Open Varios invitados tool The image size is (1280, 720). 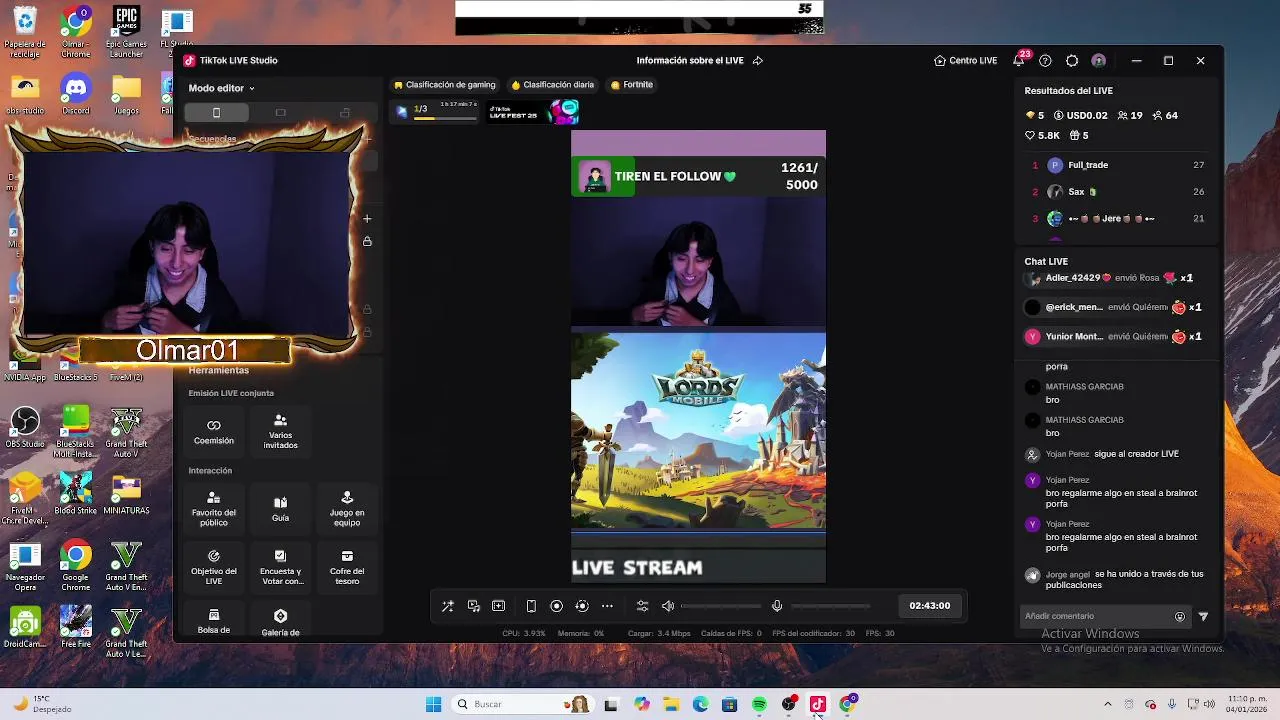[x=280, y=431]
